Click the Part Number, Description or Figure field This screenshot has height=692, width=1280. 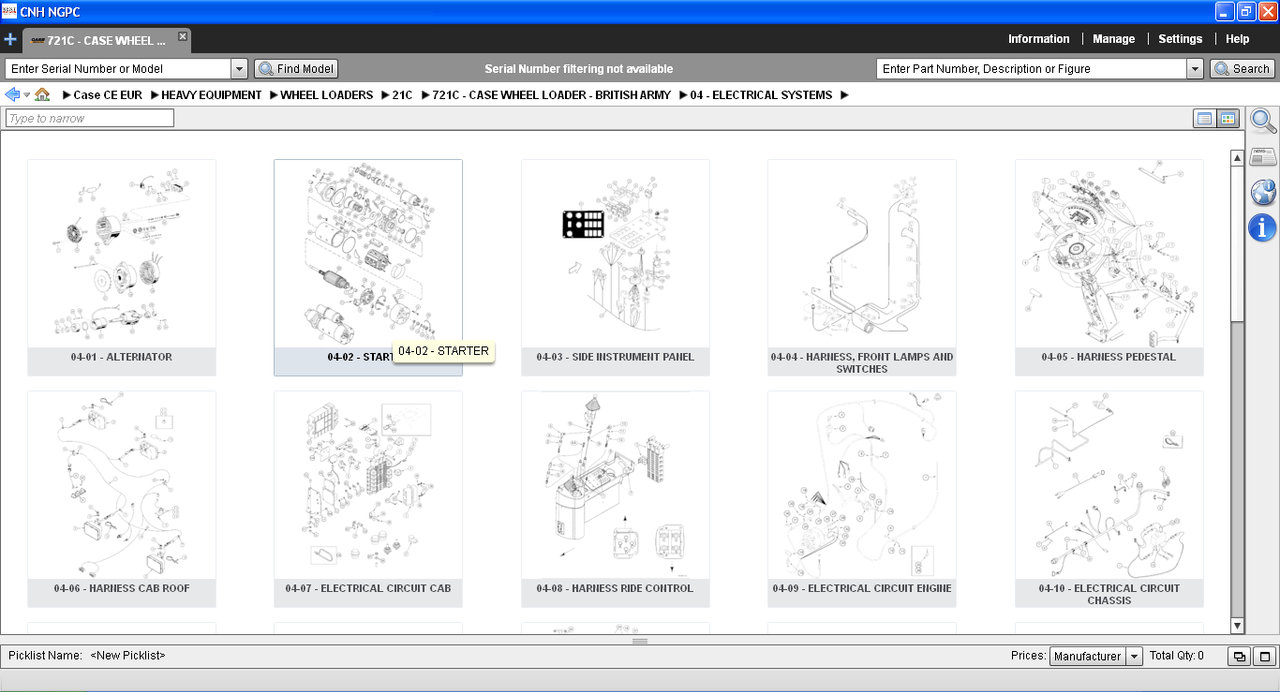coord(1032,69)
